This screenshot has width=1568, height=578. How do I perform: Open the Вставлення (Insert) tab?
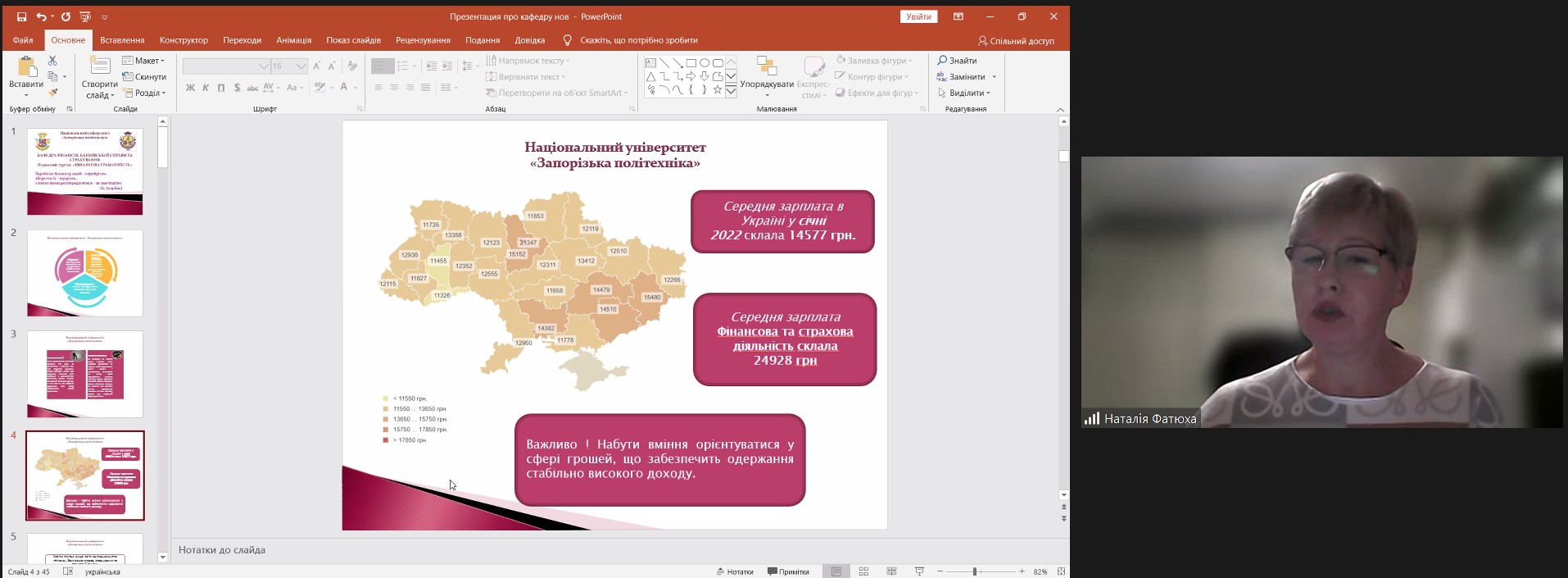click(122, 40)
